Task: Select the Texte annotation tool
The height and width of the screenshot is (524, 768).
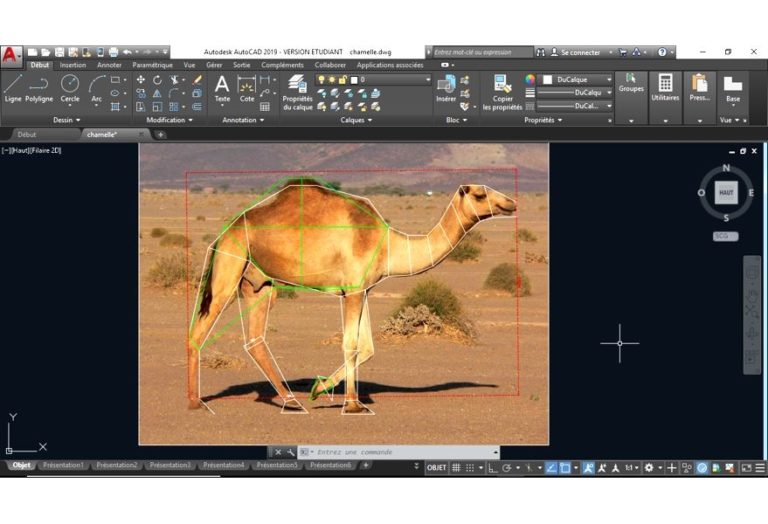Action: point(222,88)
